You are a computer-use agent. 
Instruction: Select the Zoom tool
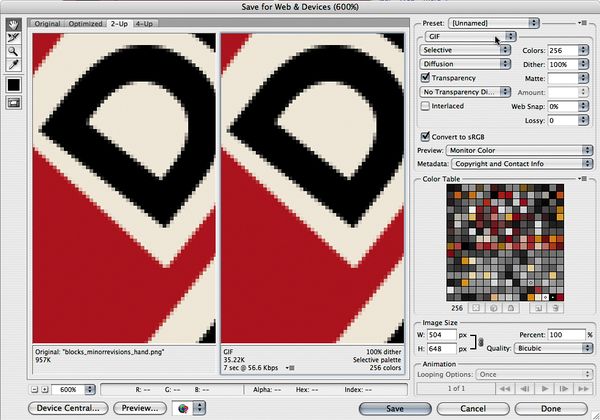pos(14,49)
